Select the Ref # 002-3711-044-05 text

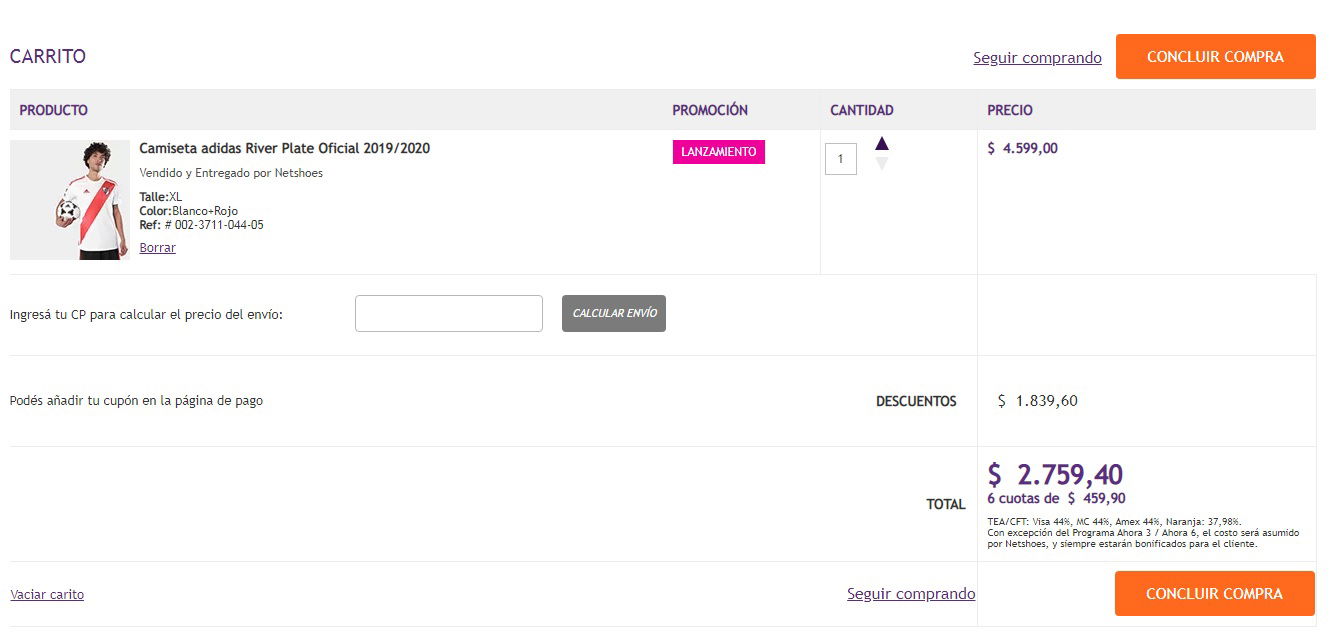(201, 225)
